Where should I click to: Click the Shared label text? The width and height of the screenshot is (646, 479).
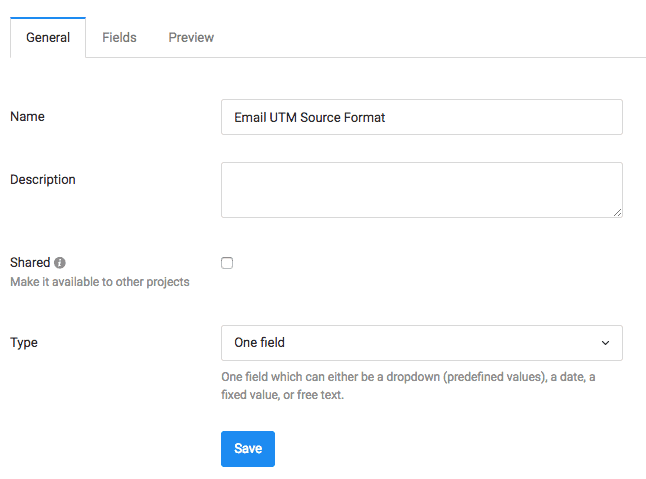pyautogui.click(x=30, y=262)
